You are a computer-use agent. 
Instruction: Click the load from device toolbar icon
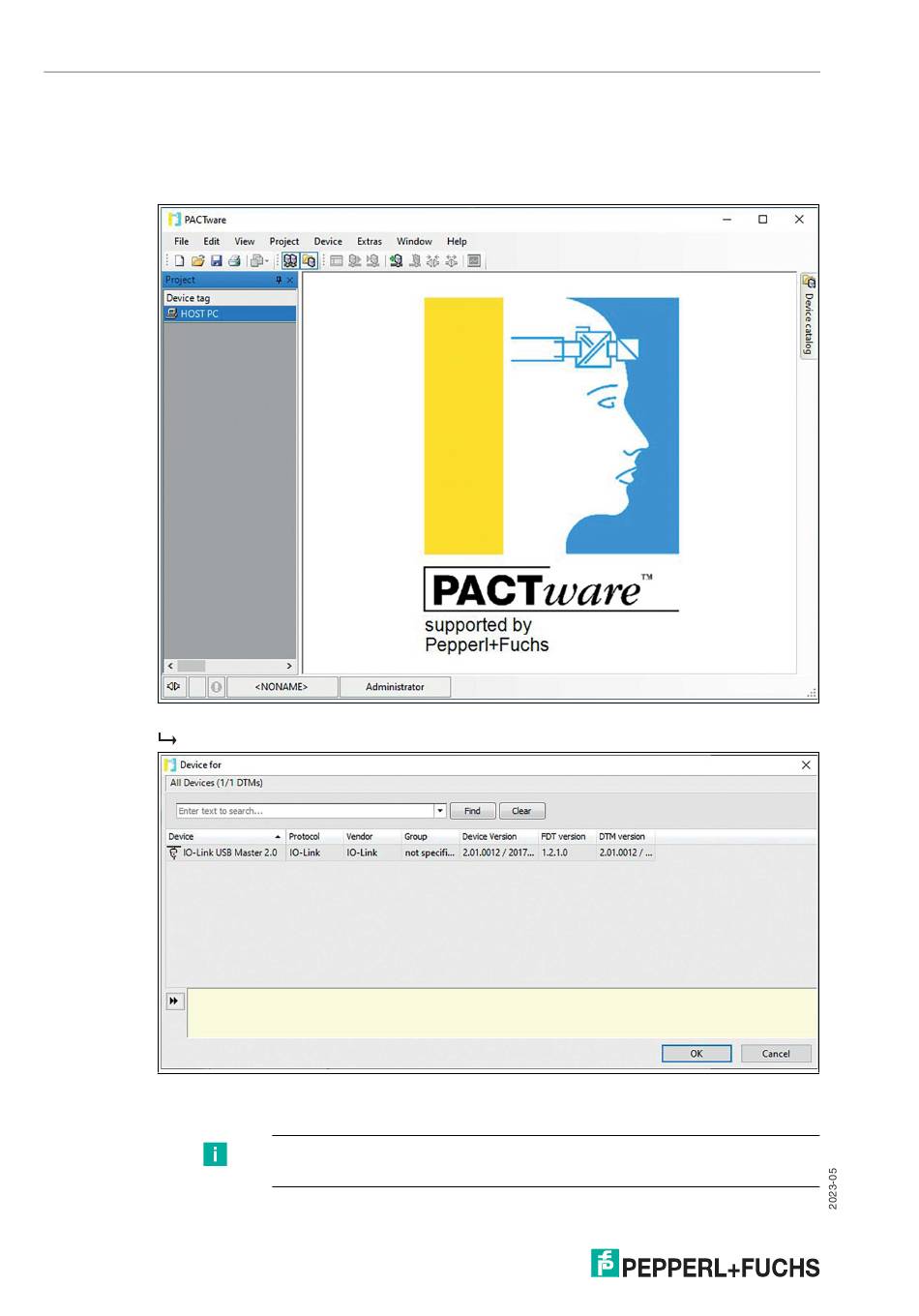[355, 261]
